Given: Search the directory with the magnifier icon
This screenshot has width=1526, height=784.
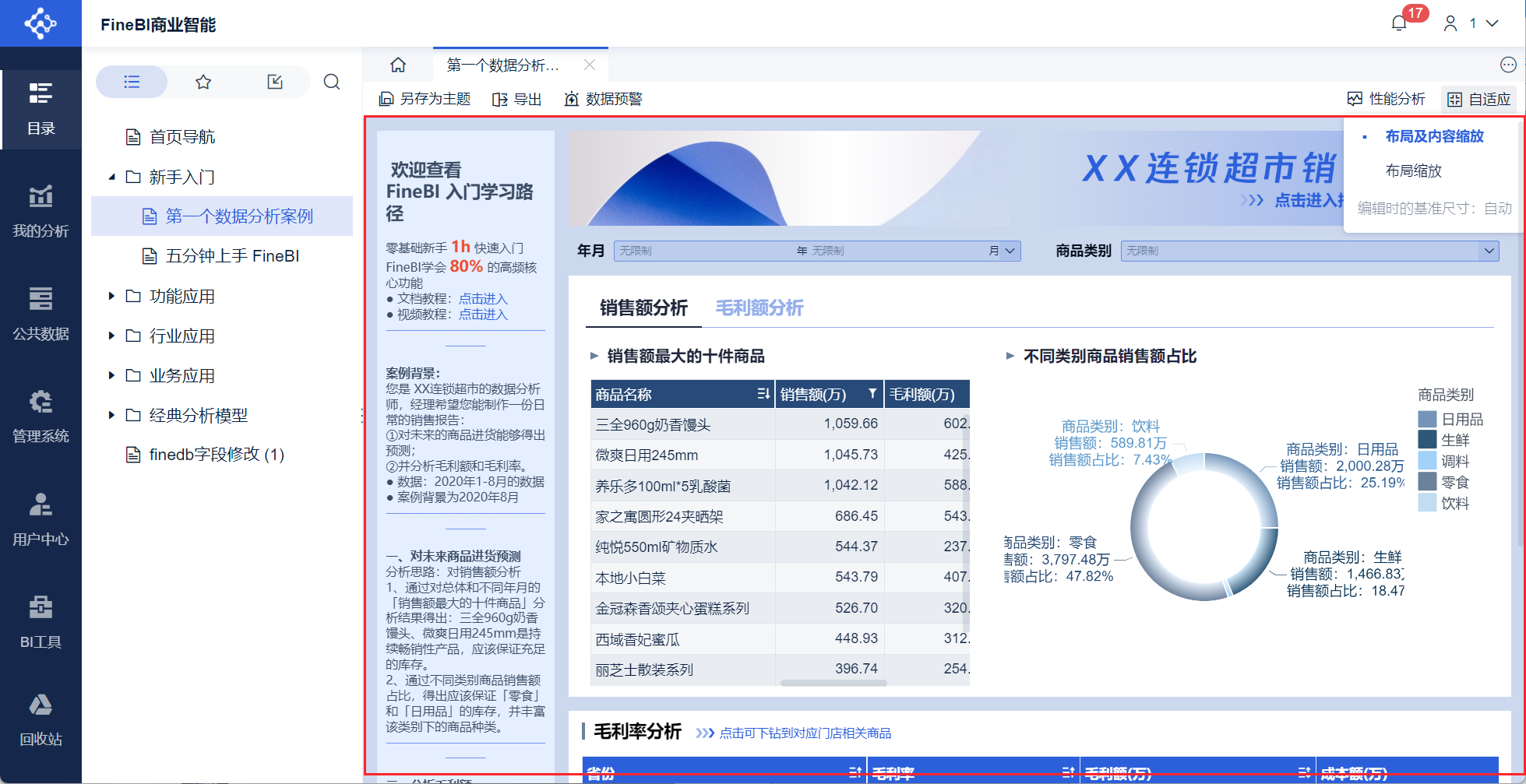Looking at the screenshot, I should (x=332, y=82).
